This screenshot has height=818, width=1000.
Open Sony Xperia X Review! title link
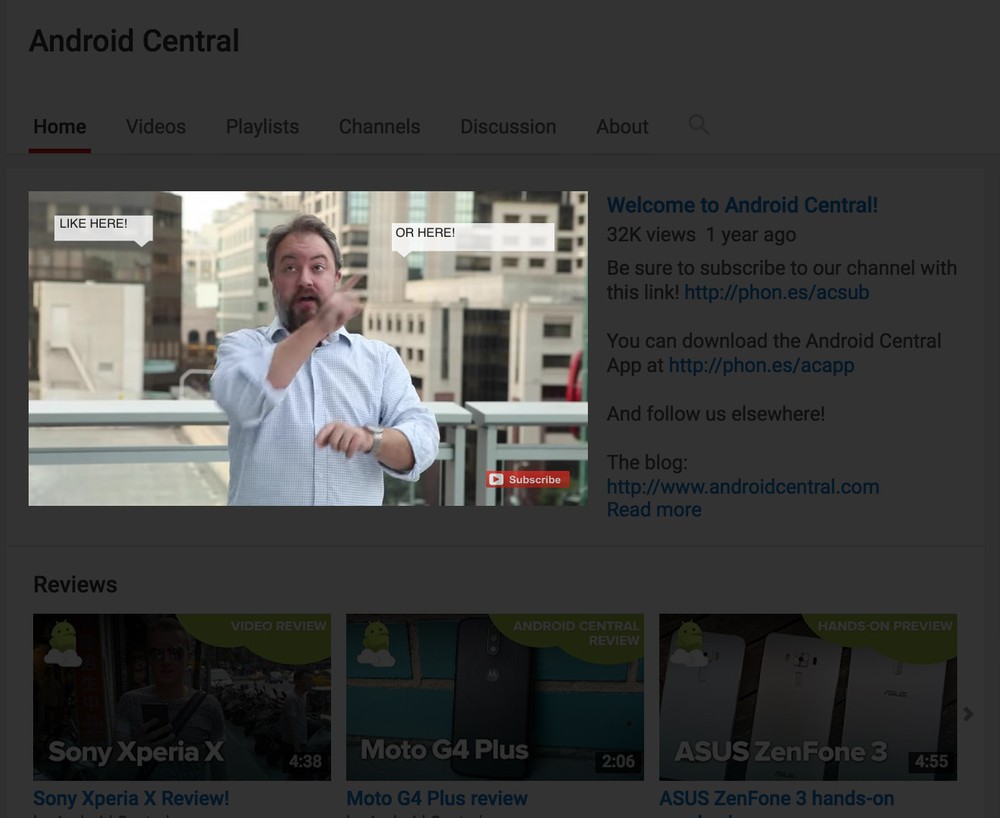coord(131,798)
